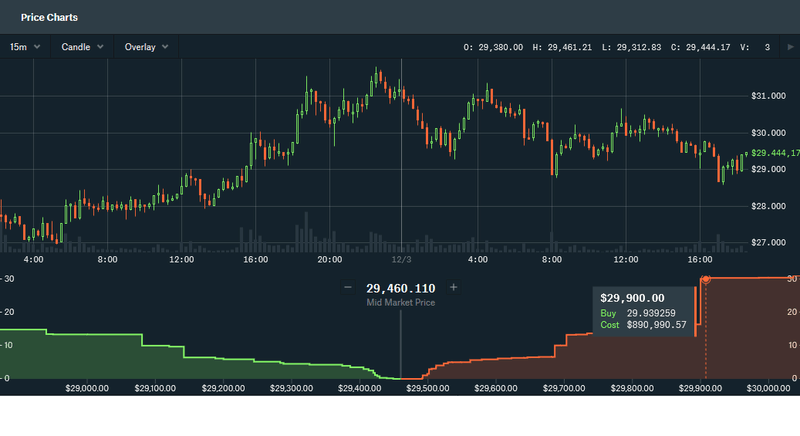Click the $29,000.00 depth axis label
Viewport: 800px width, 436px height.
[x=87, y=388]
